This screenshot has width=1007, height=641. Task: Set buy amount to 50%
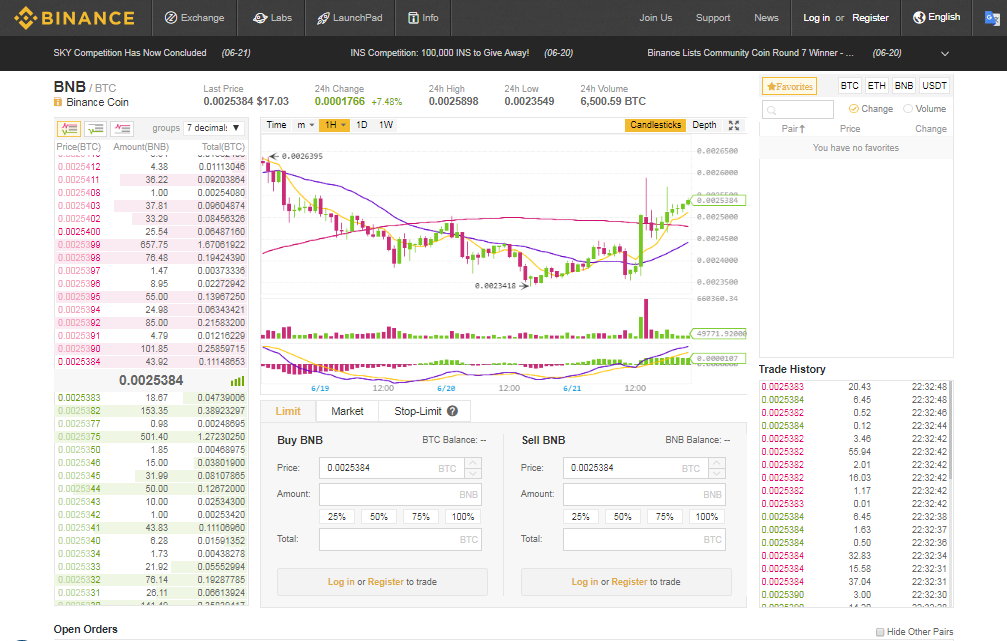click(379, 516)
